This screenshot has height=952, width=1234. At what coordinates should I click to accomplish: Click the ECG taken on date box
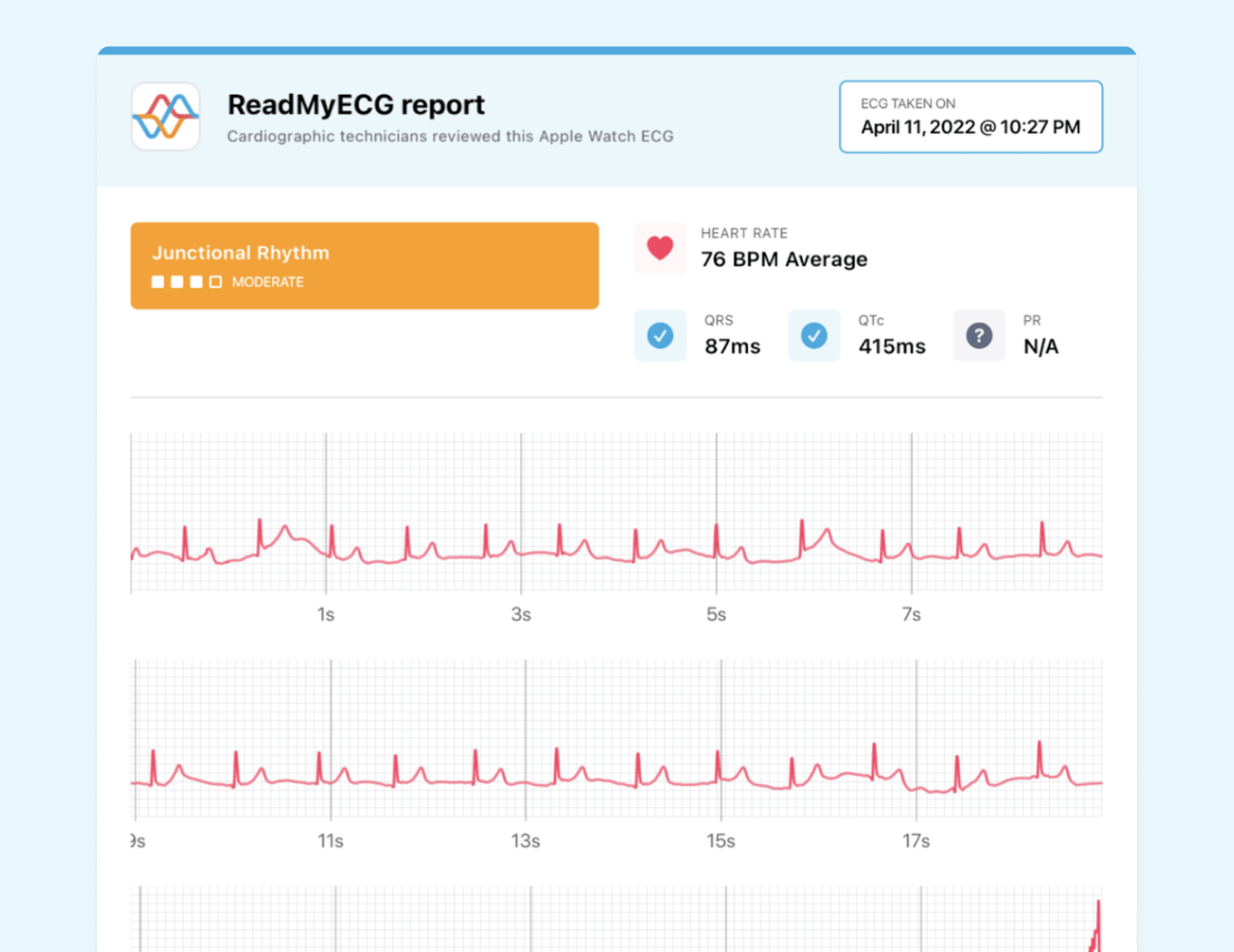pyautogui.click(x=971, y=117)
